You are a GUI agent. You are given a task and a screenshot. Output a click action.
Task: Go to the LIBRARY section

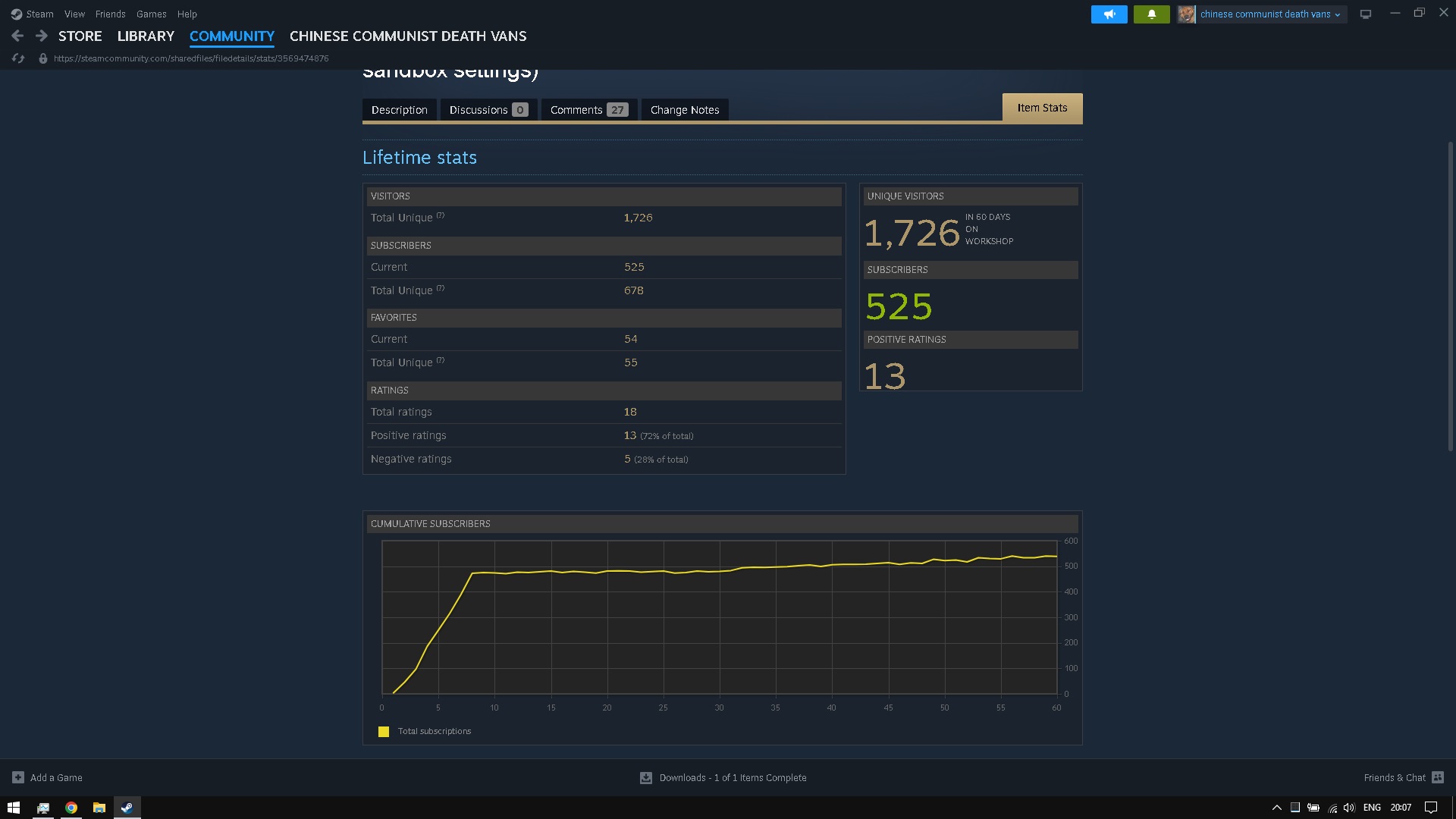pyautogui.click(x=146, y=36)
